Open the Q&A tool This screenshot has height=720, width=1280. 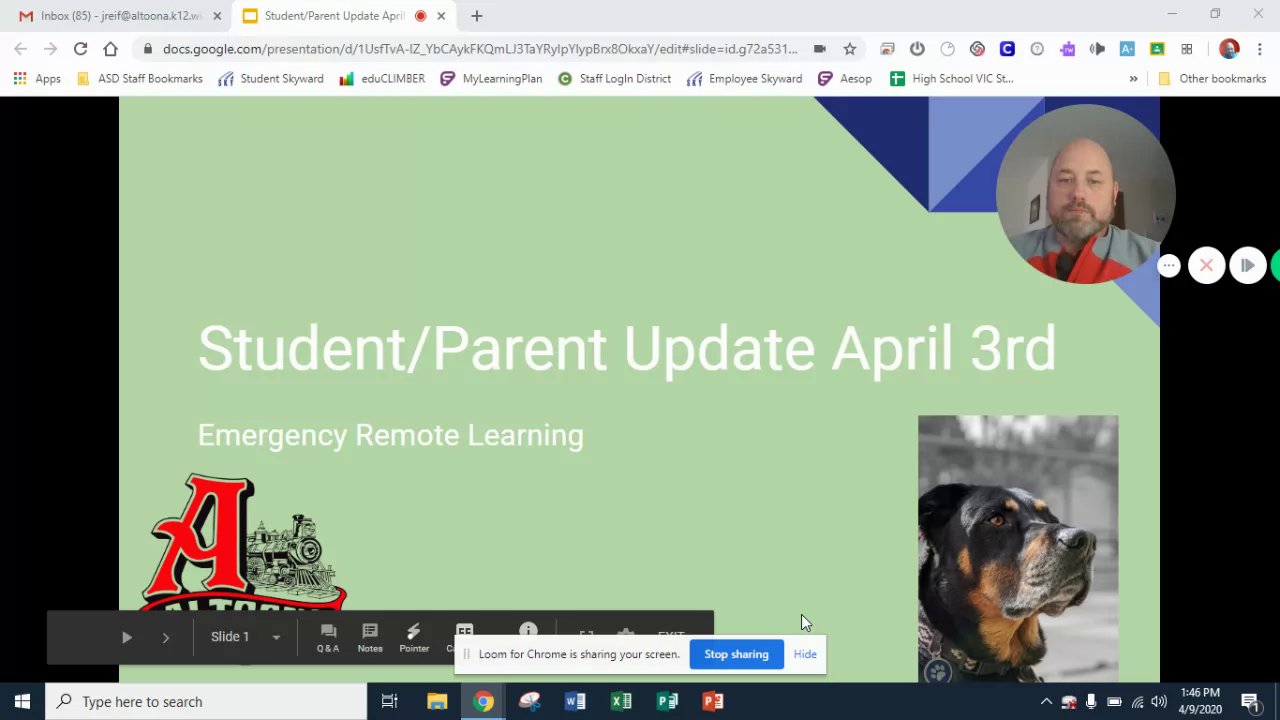[328, 637]
